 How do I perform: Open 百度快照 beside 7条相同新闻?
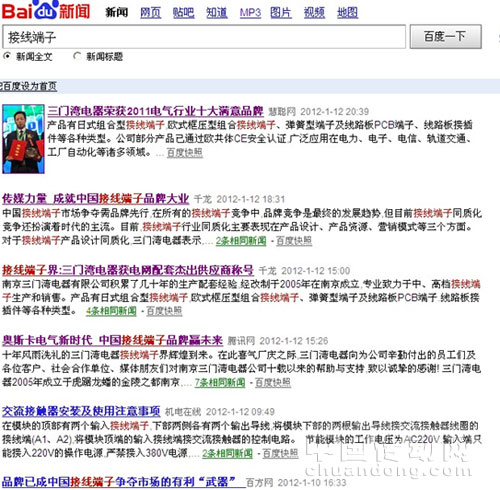(x=273, y=382)
